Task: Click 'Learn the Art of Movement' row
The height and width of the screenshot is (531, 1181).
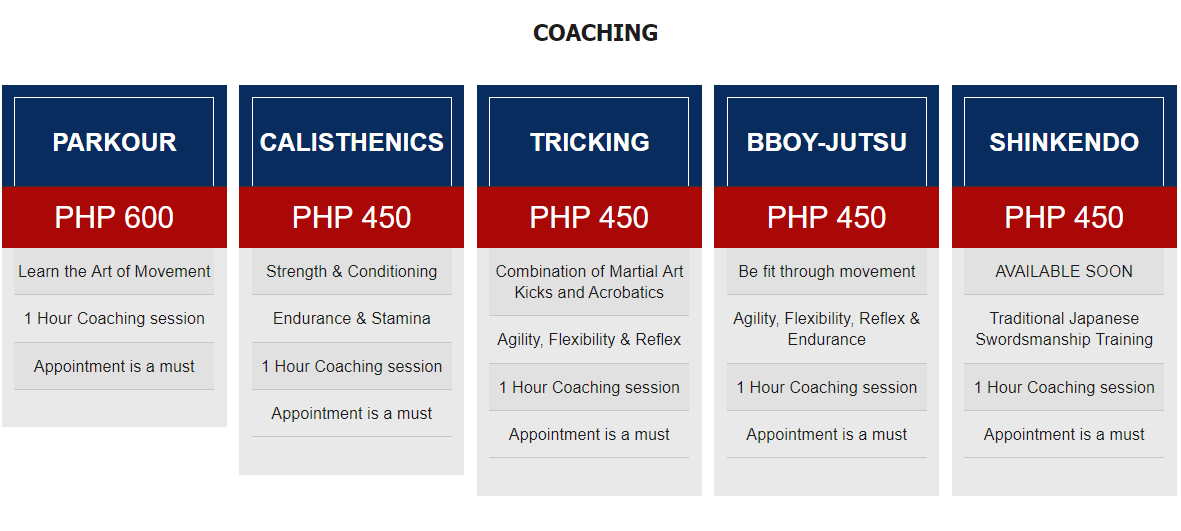Action: [114, 272]
